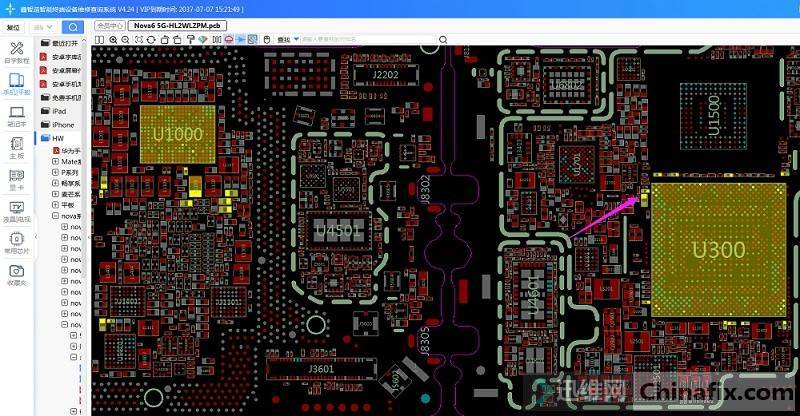Expand the Mate series tree node
The width and height of the screenshot is (800, 416).
point(55,160)
